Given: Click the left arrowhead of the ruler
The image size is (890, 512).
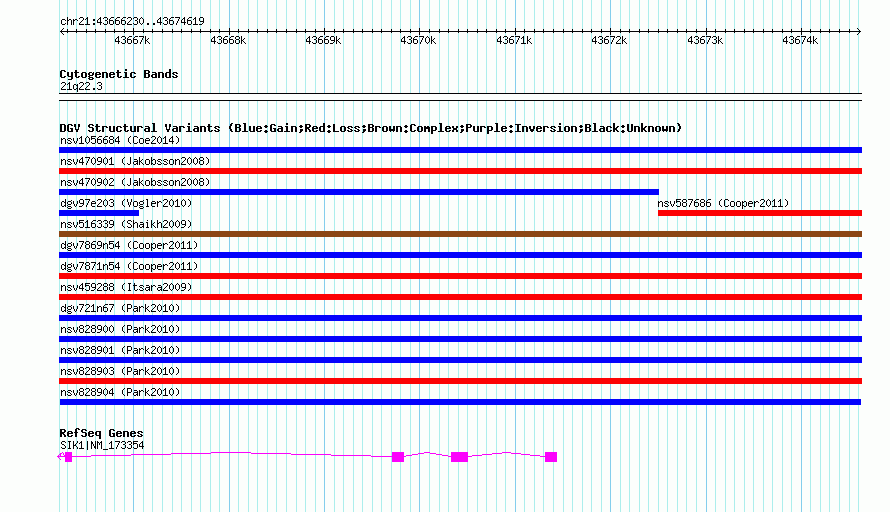Looking at the screenshot, I should click(62, 32).
